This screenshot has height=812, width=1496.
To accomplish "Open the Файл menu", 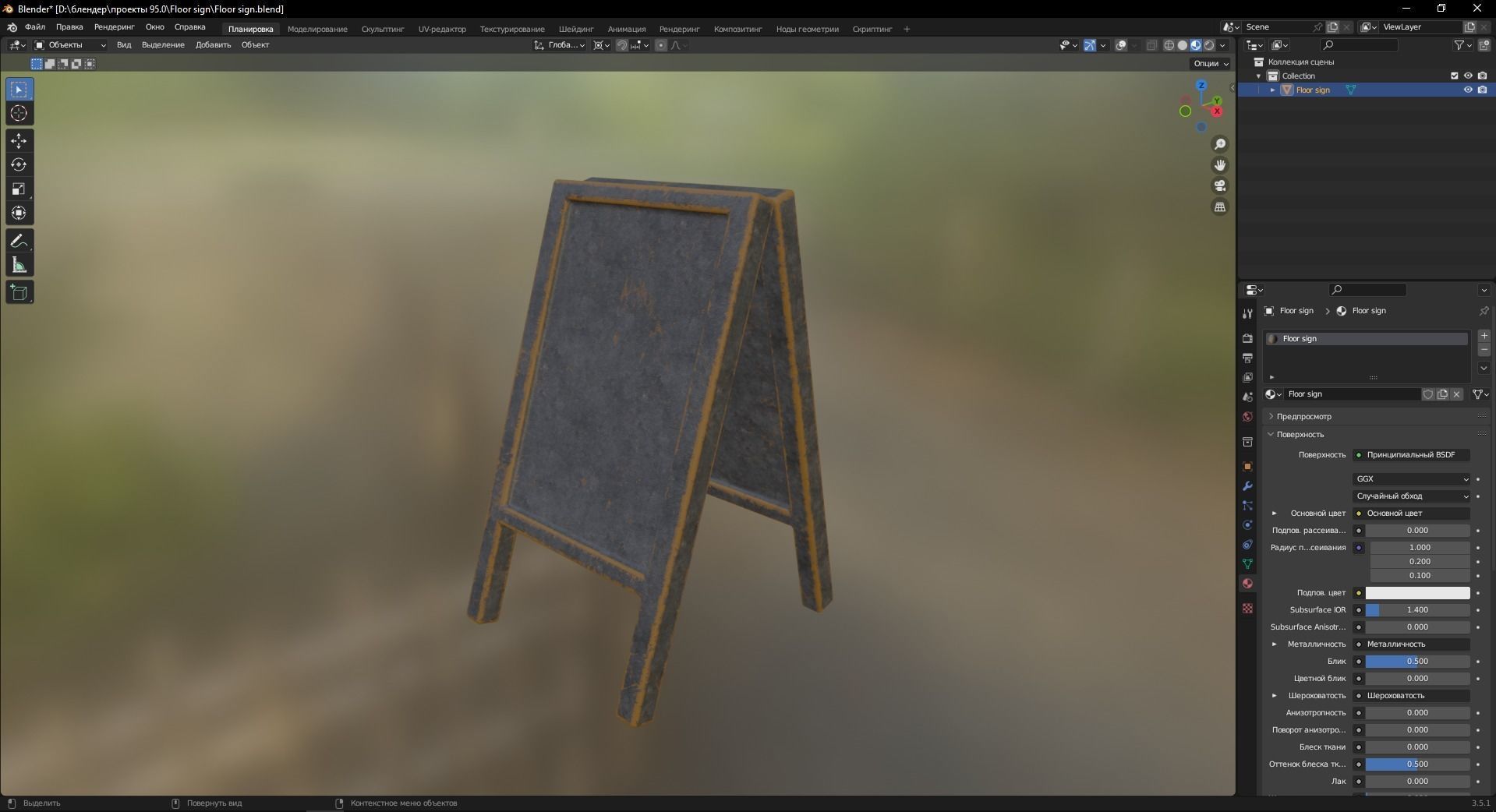I will coord(34,27).
